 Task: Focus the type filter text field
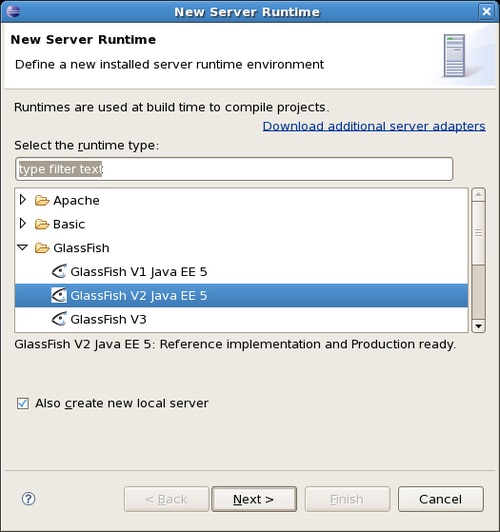pos(234,169)
